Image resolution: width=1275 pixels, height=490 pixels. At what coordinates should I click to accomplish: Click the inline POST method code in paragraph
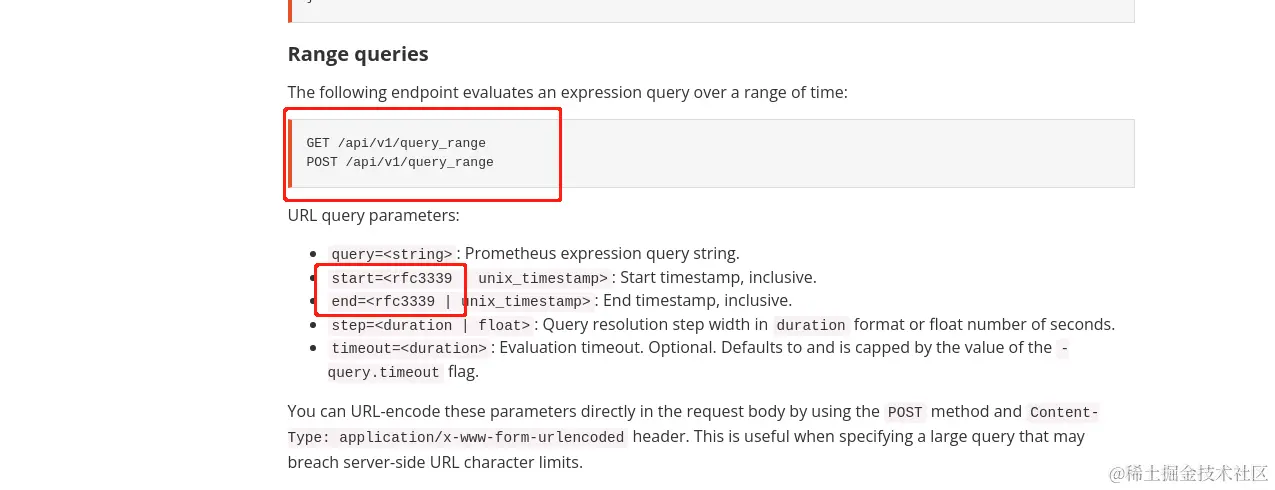pyautogui.click(x=904, y=412)
